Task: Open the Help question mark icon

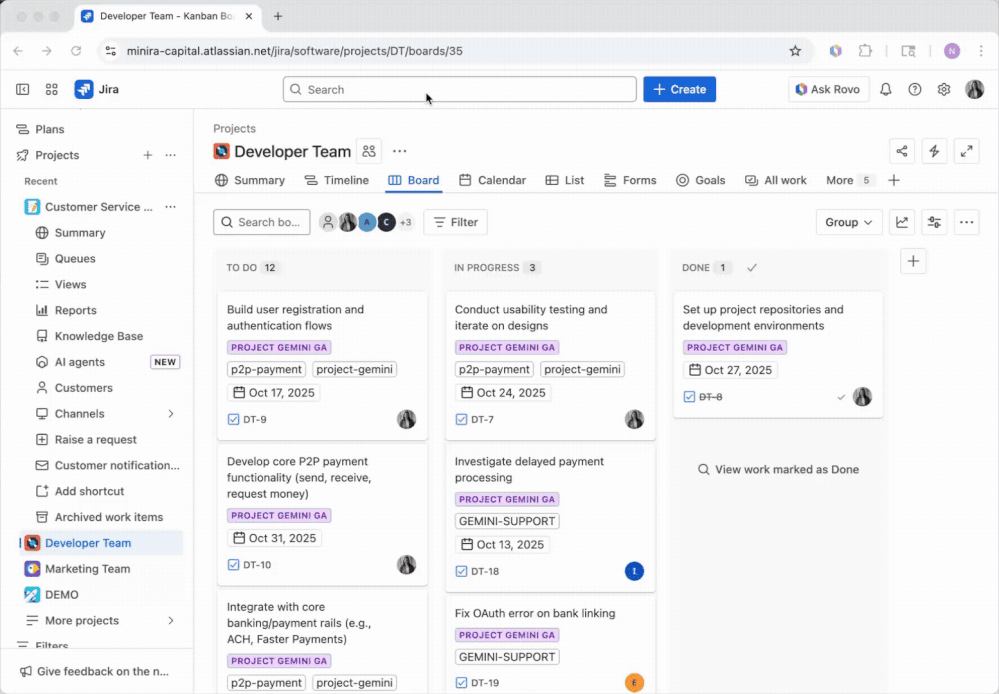Action: (914, 89)
